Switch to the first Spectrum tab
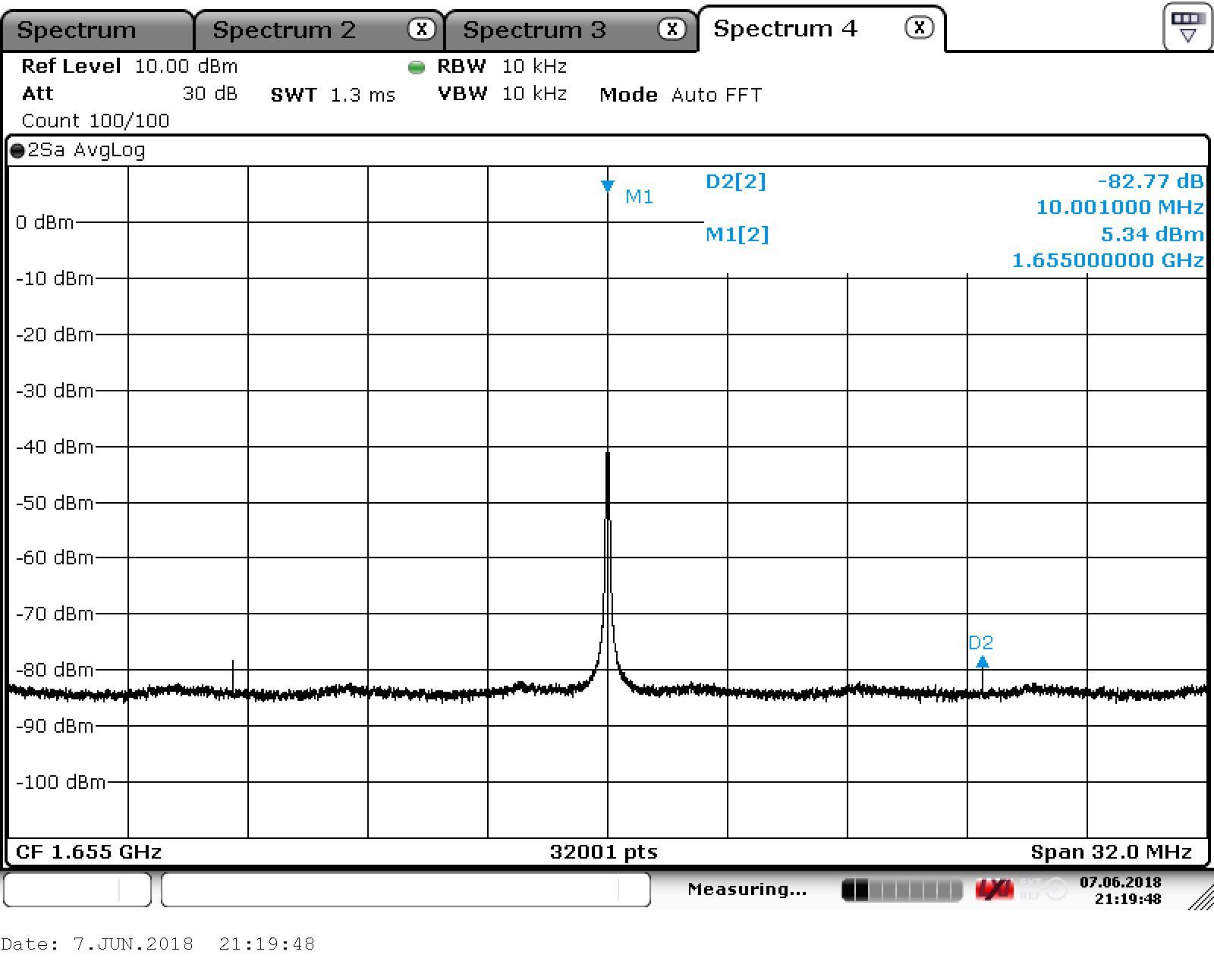The height and width of the screenshot is (980, 1214). click(77, 30)
